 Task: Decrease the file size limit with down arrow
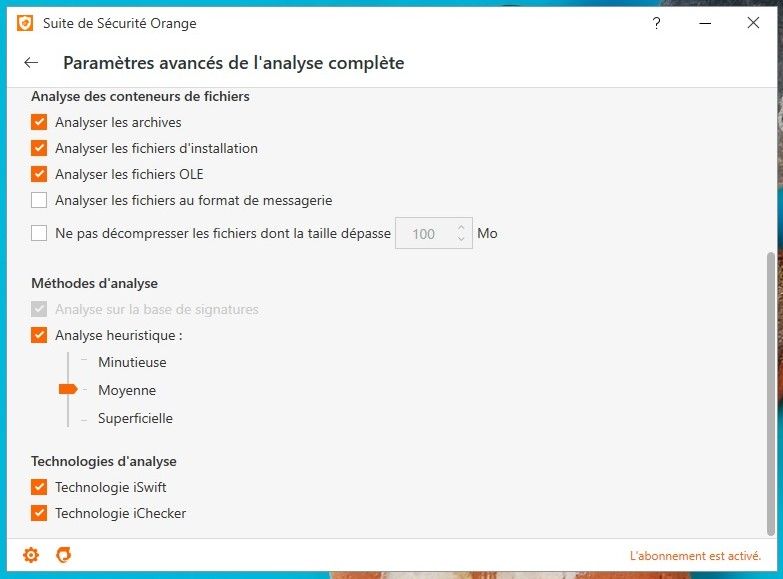pos(461,239)
